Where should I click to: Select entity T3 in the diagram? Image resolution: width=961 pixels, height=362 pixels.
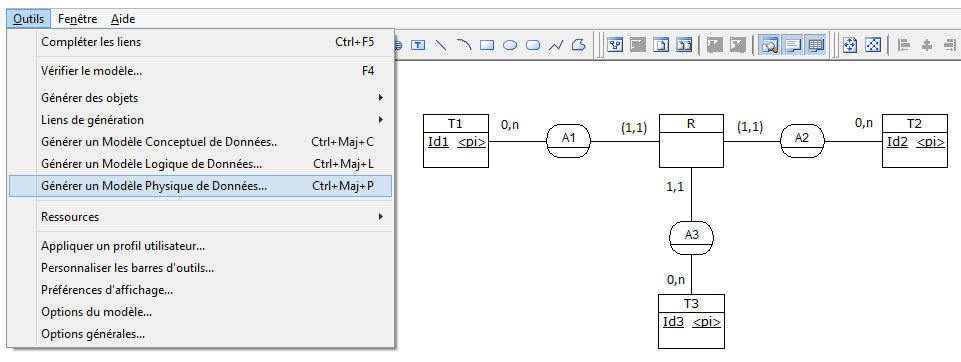(x=691, y=322)
